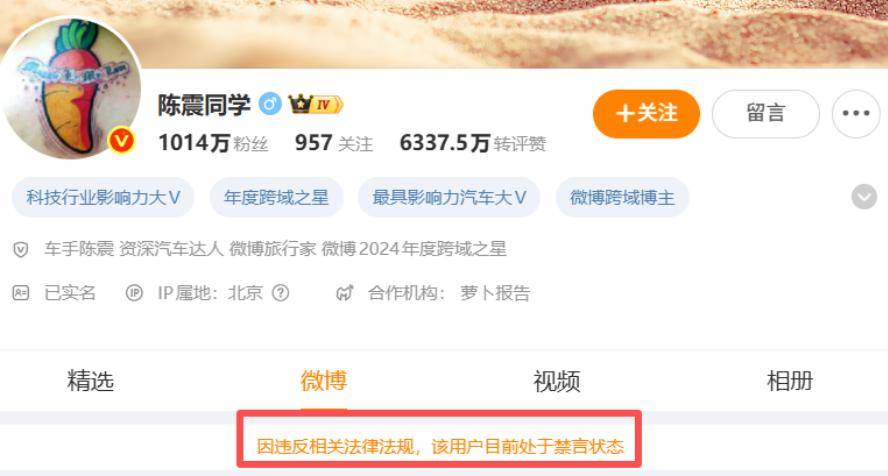Click the question mark help icon after 北京
Screen dimensions: 888x476
280,293
